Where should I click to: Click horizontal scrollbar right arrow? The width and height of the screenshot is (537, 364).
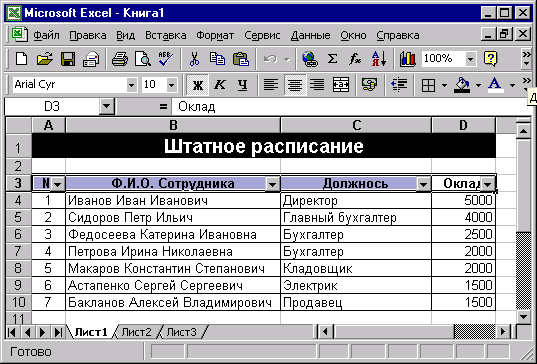[503, 331]
